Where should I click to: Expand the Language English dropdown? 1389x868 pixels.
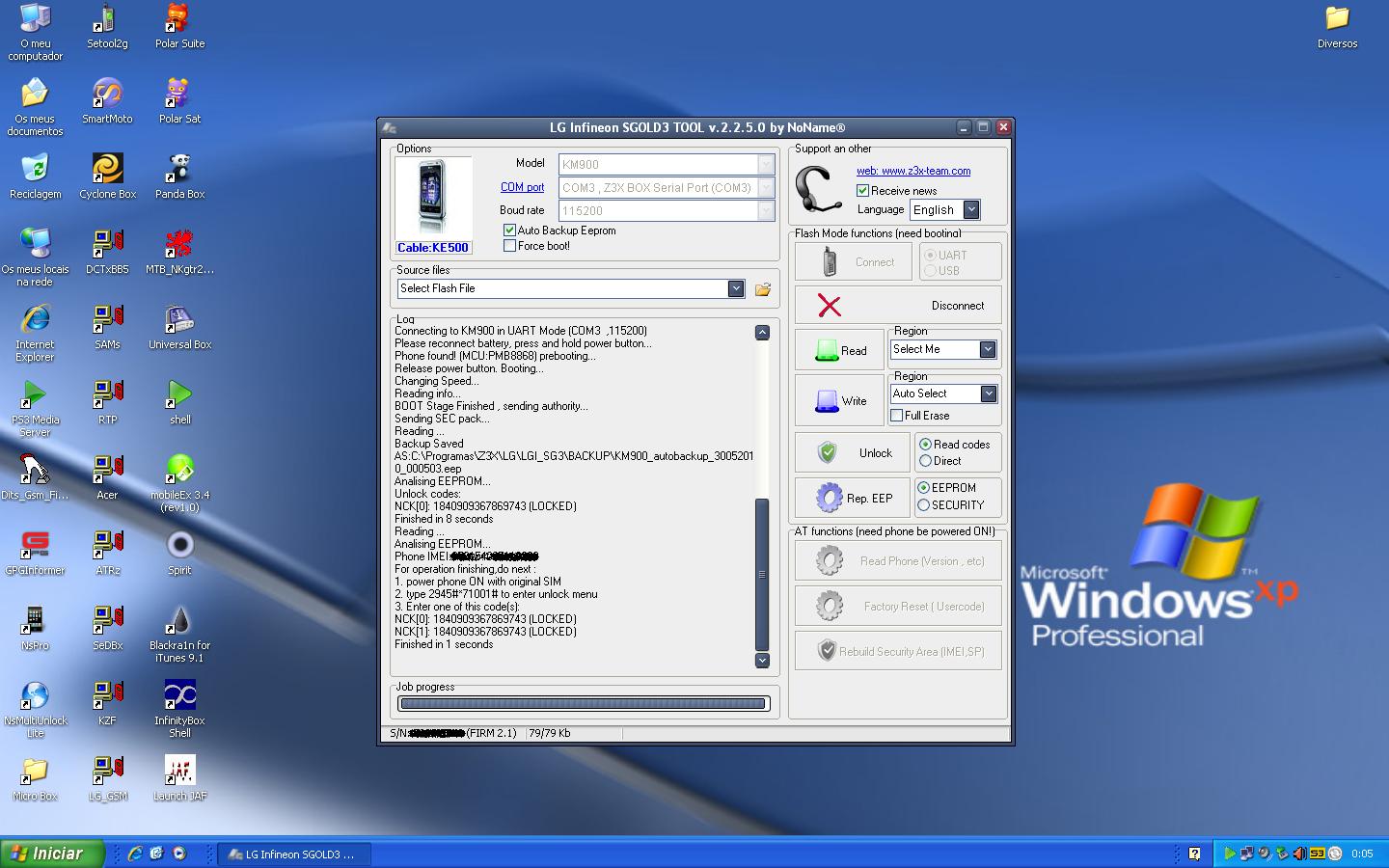971,209
